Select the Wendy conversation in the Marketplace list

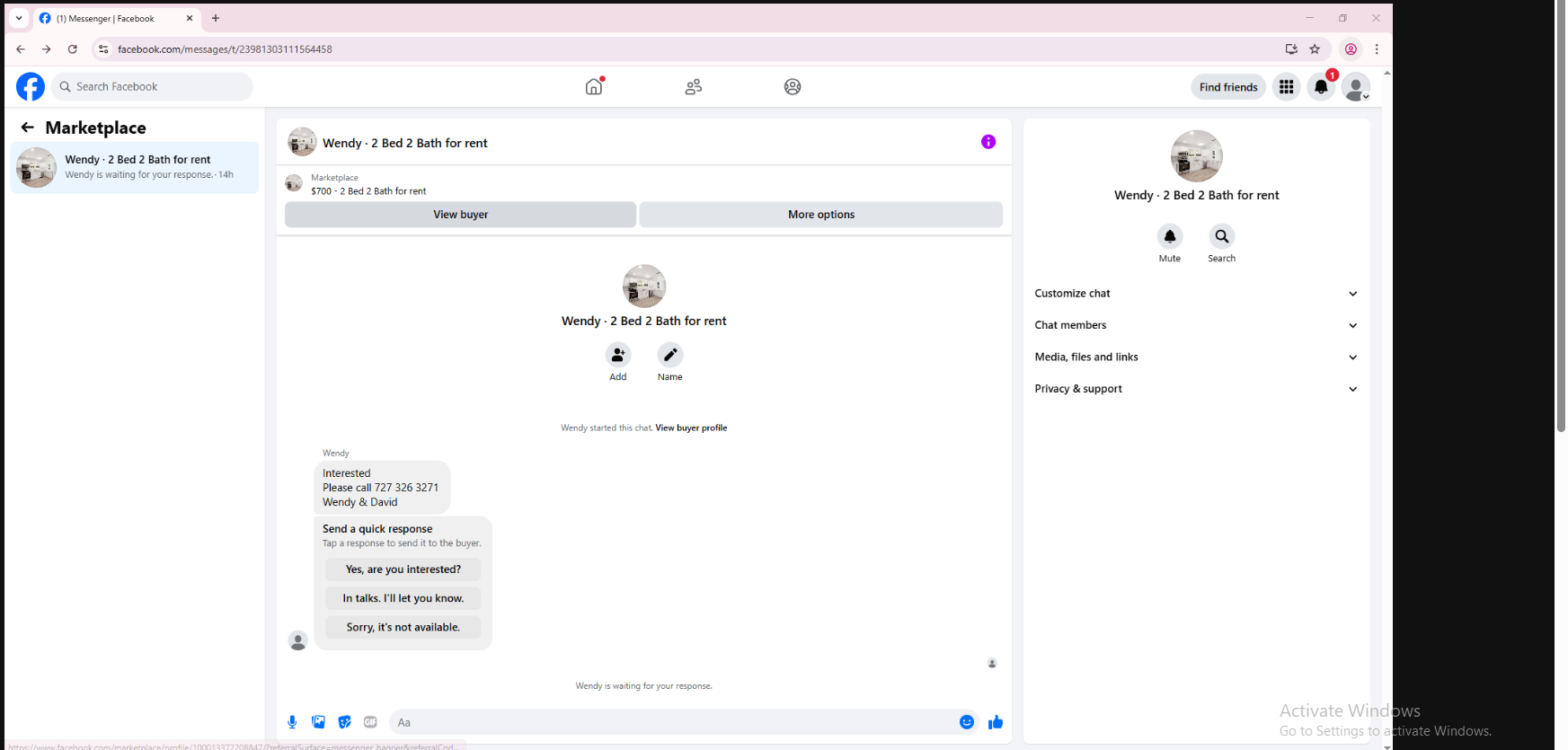coord(135,167)
